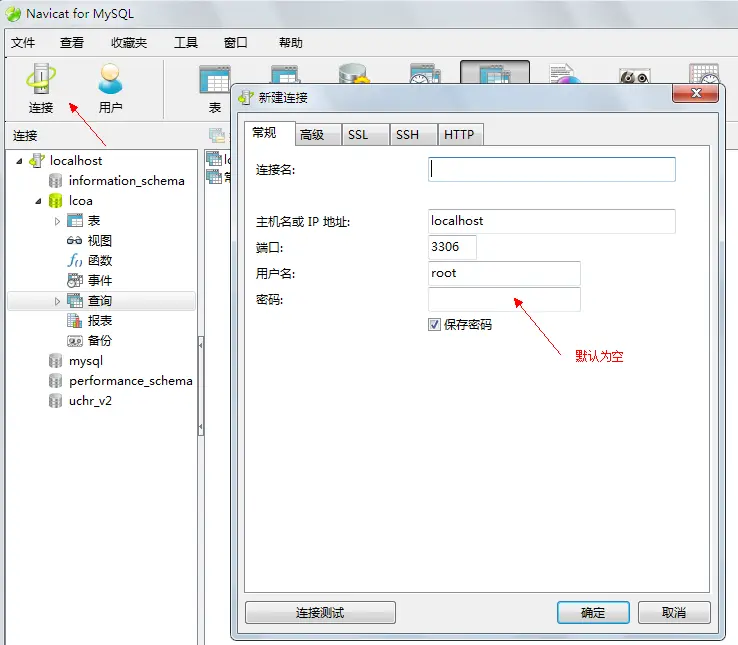Switch to the SSL tab
The image size is (738, 645).
[366, 135]
